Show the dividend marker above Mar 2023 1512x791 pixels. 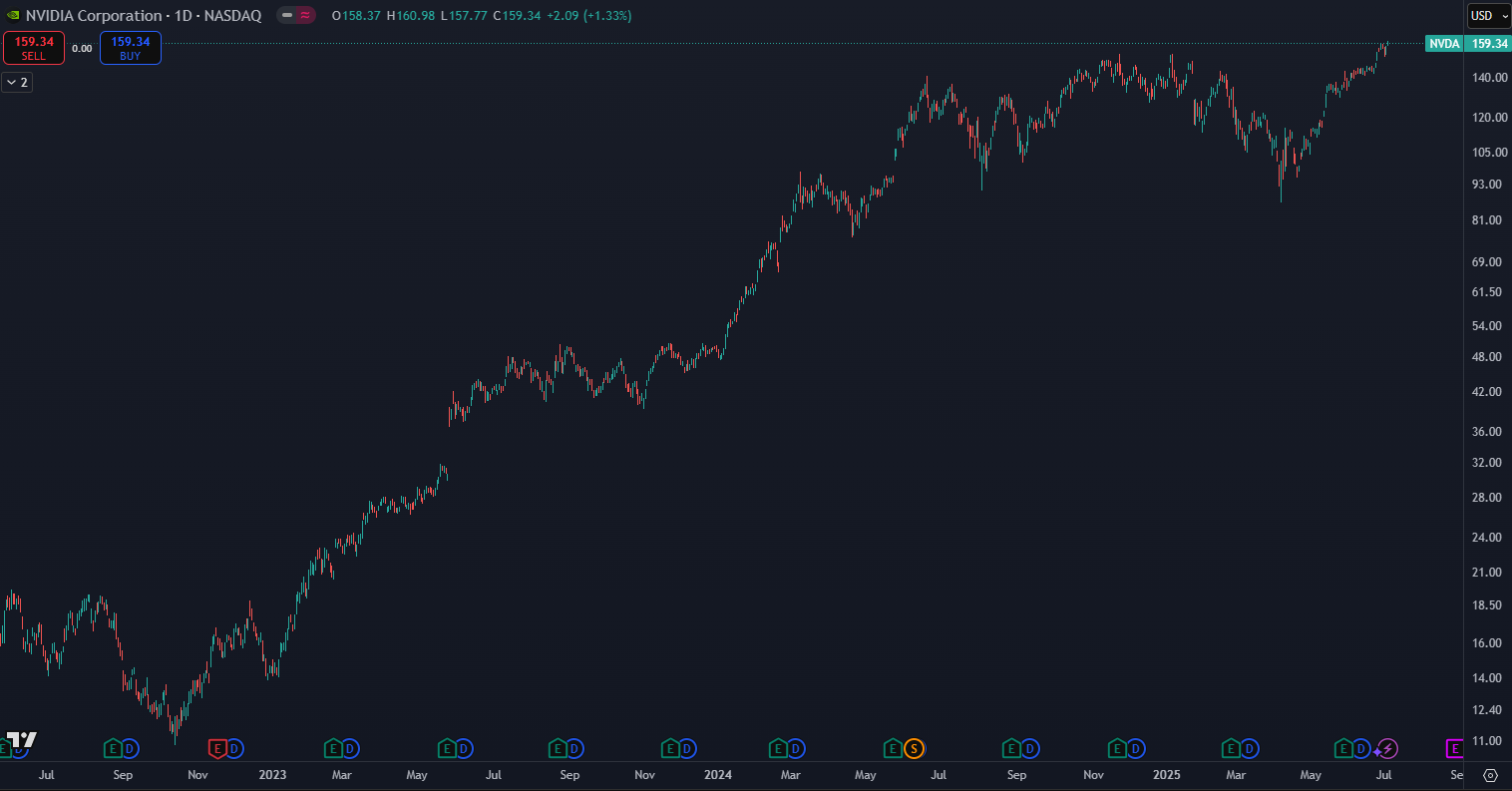coord(350,748)
